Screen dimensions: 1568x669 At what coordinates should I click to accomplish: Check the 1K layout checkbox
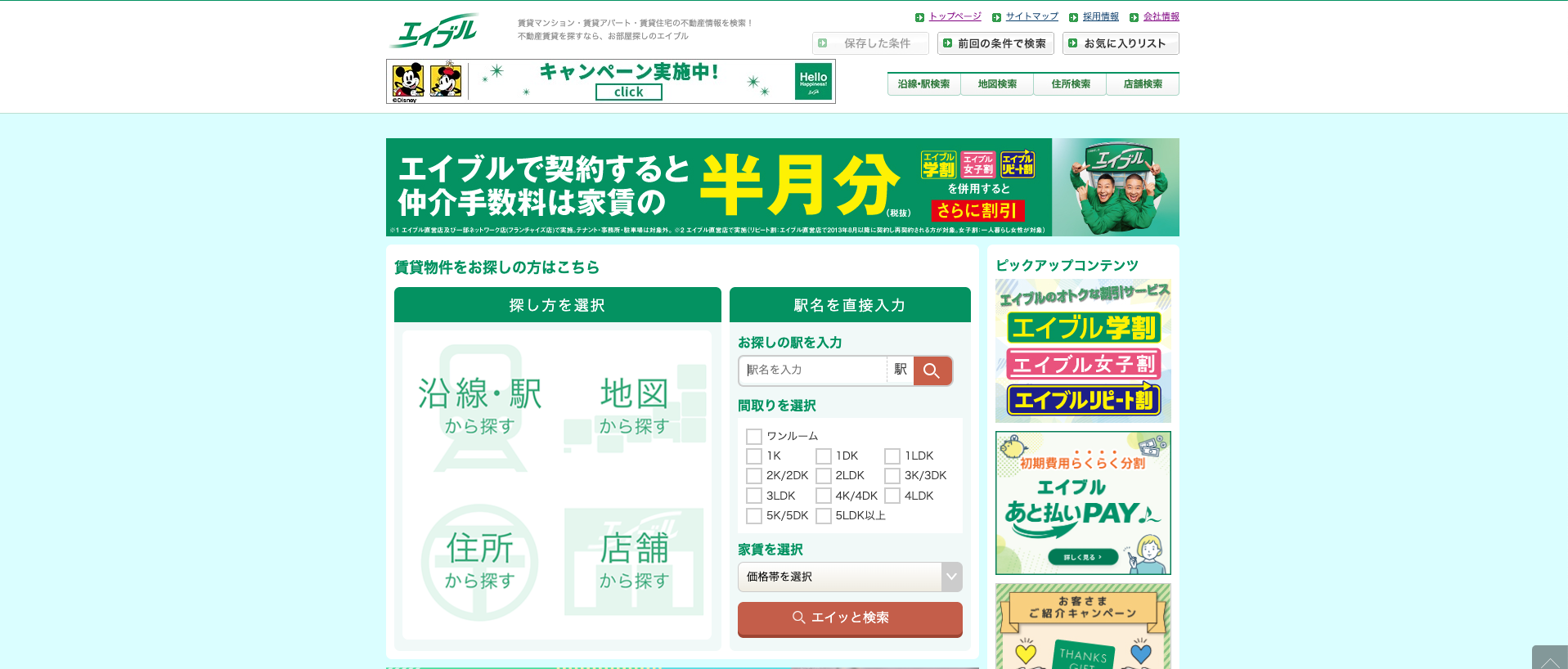pyautogui.click(x=754, y=456)
